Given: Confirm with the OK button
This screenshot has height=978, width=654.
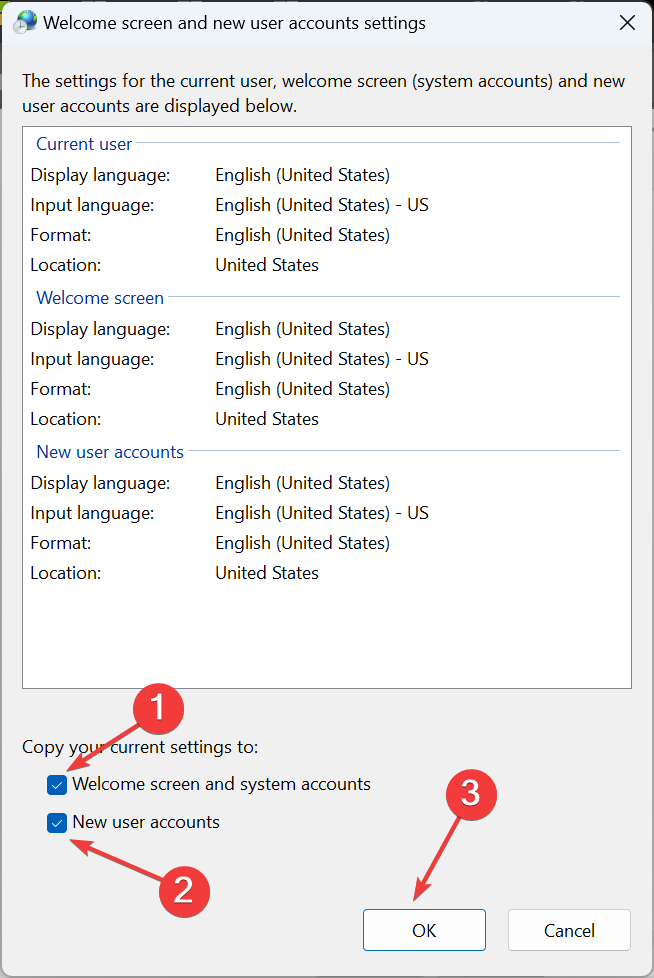Looking at the screenshot, I should pos(424,930).
